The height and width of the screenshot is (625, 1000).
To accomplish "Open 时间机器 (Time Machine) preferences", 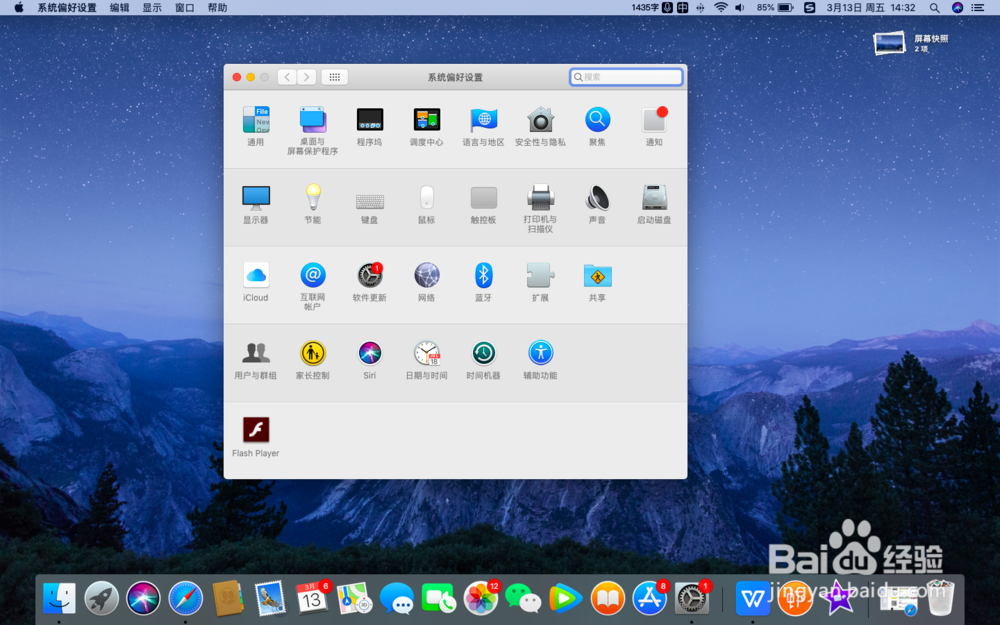I will (x=483, y=360).
